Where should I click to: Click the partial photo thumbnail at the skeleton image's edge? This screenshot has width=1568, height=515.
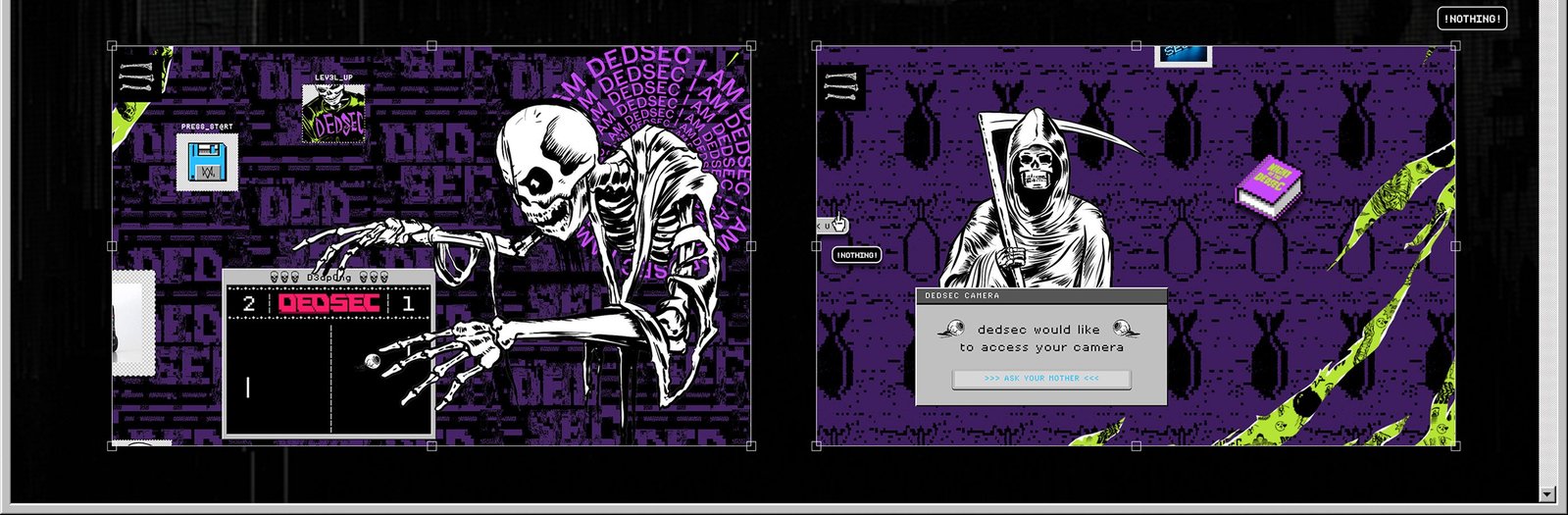pos(133,324)
